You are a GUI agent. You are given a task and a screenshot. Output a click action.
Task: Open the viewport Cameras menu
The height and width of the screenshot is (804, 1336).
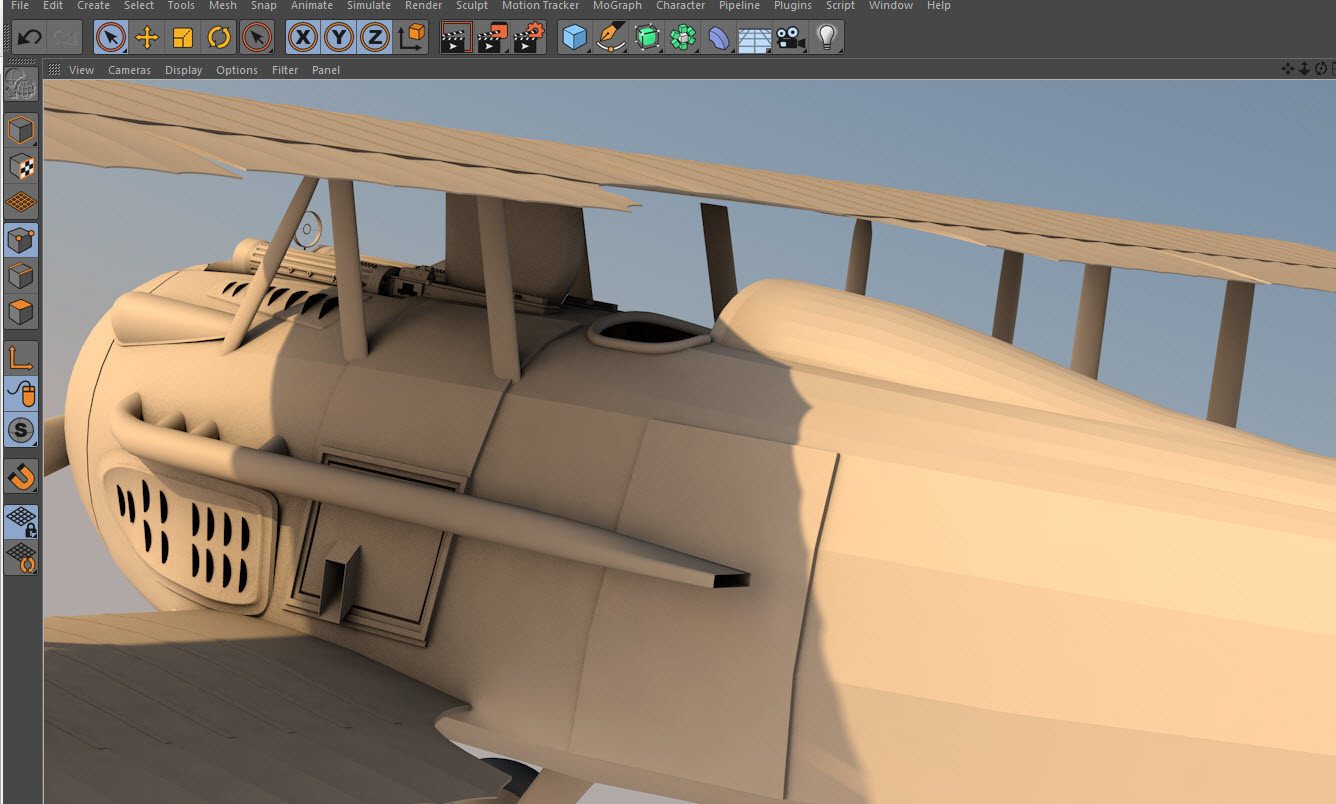[129, 70]
